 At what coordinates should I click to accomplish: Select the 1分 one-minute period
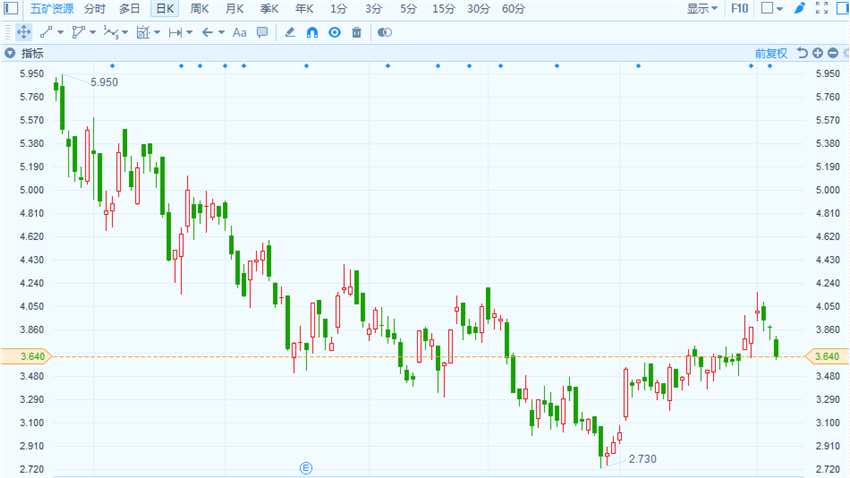(x=338, y=9)
